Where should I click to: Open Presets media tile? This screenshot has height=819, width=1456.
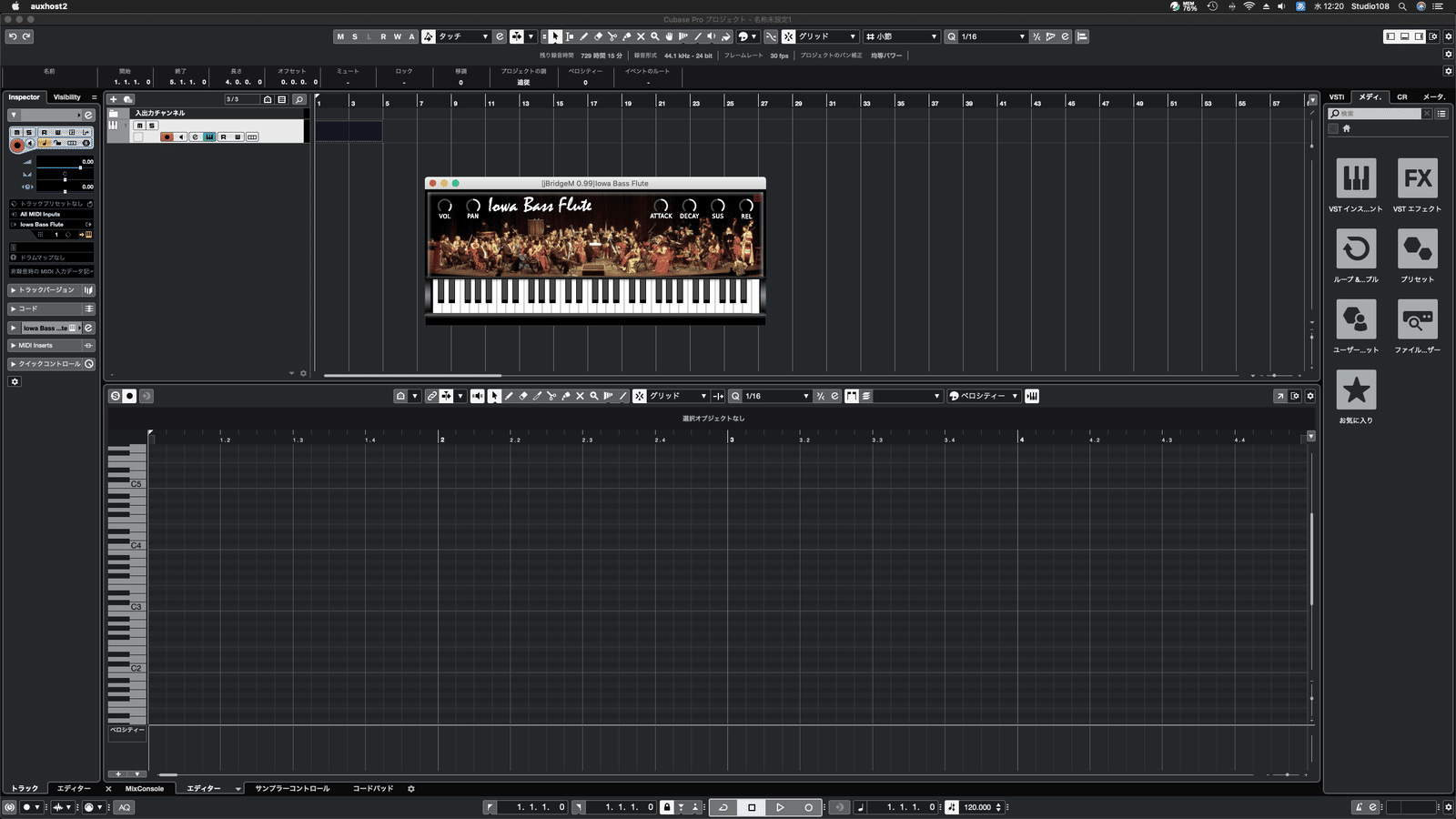[1418, 248]
